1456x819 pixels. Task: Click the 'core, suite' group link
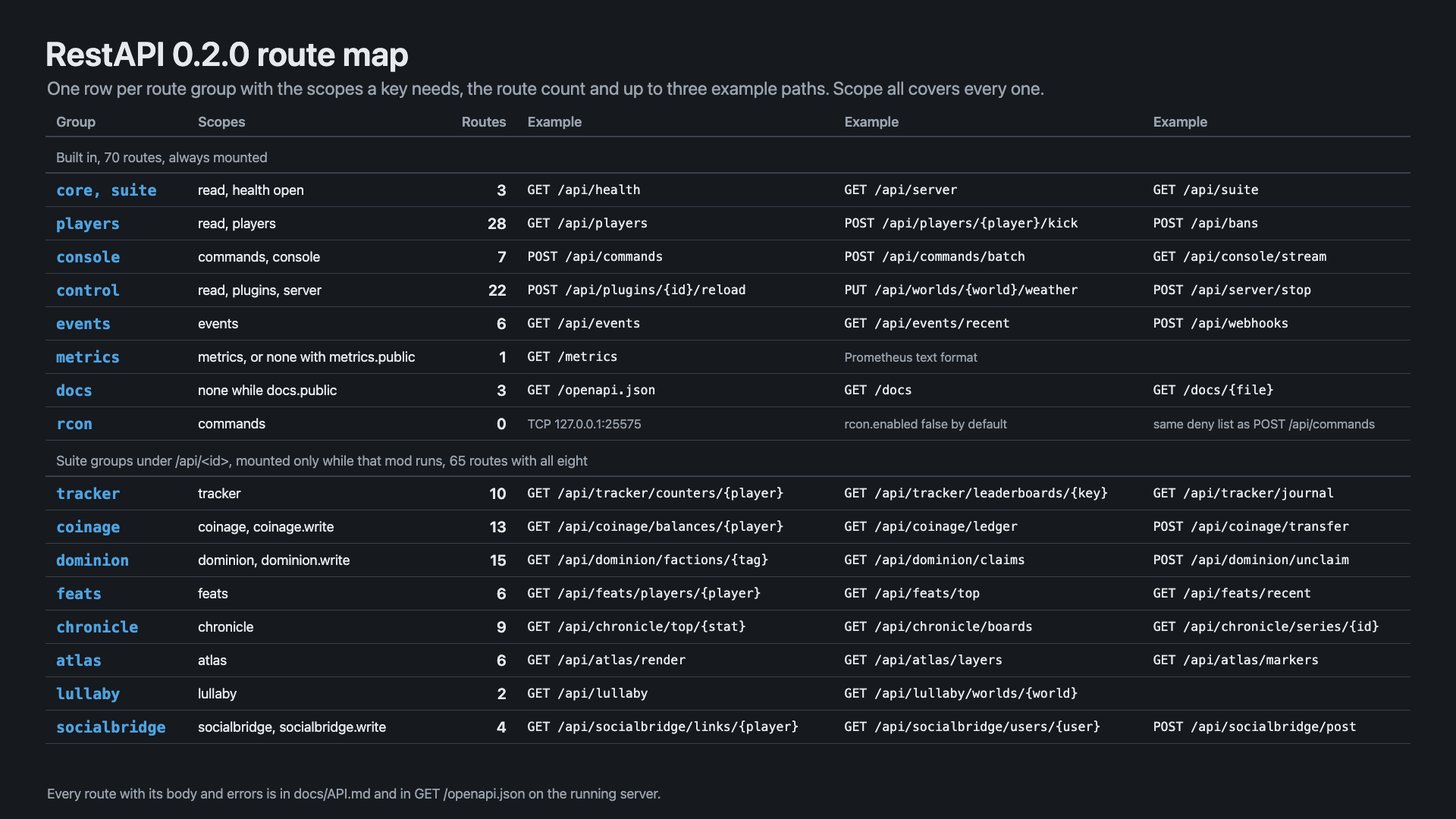point(106,190)
